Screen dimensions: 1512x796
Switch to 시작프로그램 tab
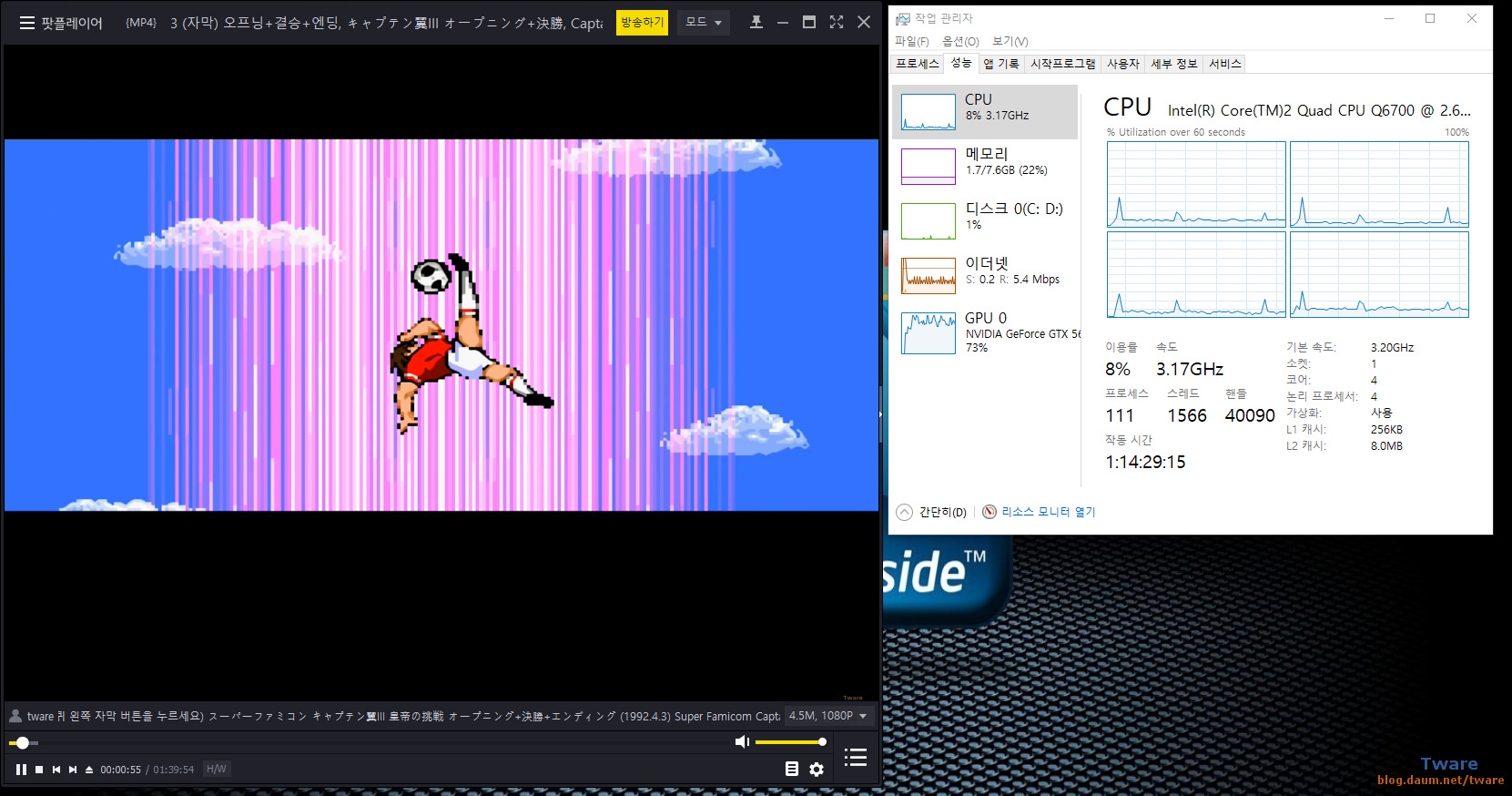click(x=1063, y=64)
